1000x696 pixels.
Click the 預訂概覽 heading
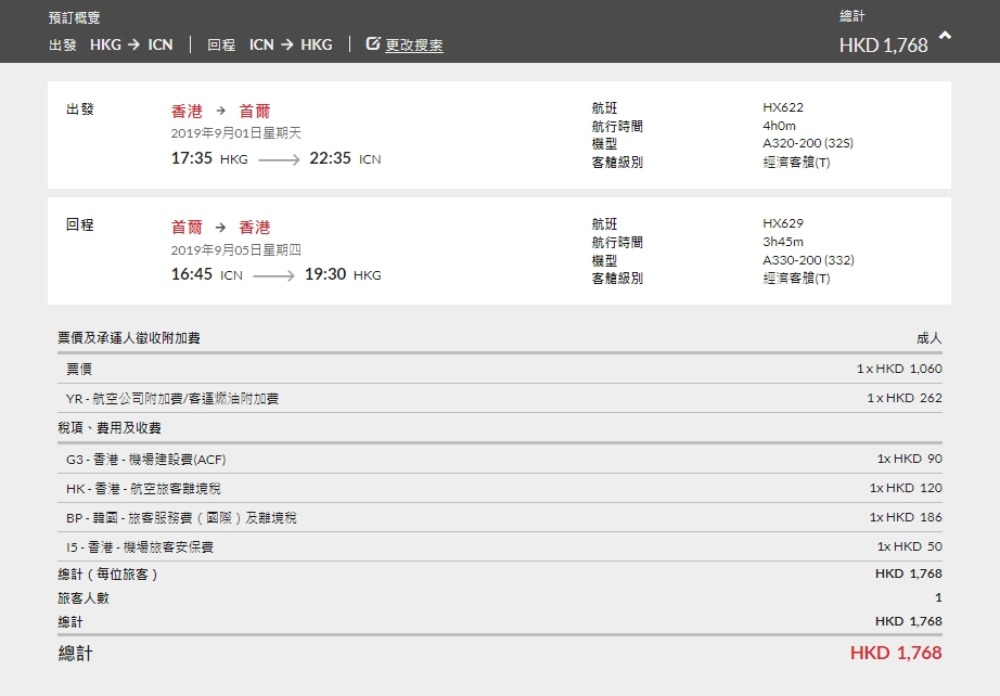[74, 18]
